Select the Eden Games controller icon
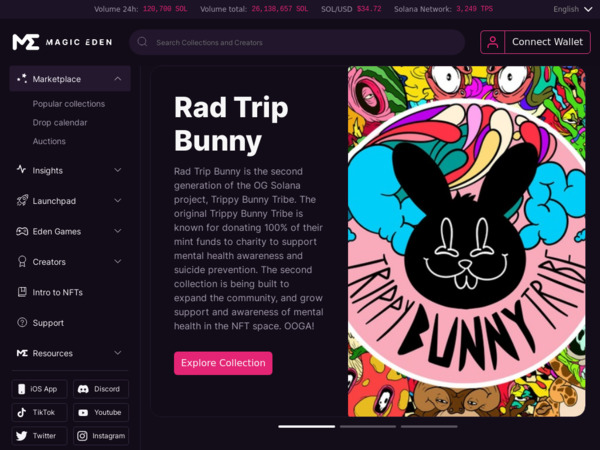The image size is (600, 450). 22,231
